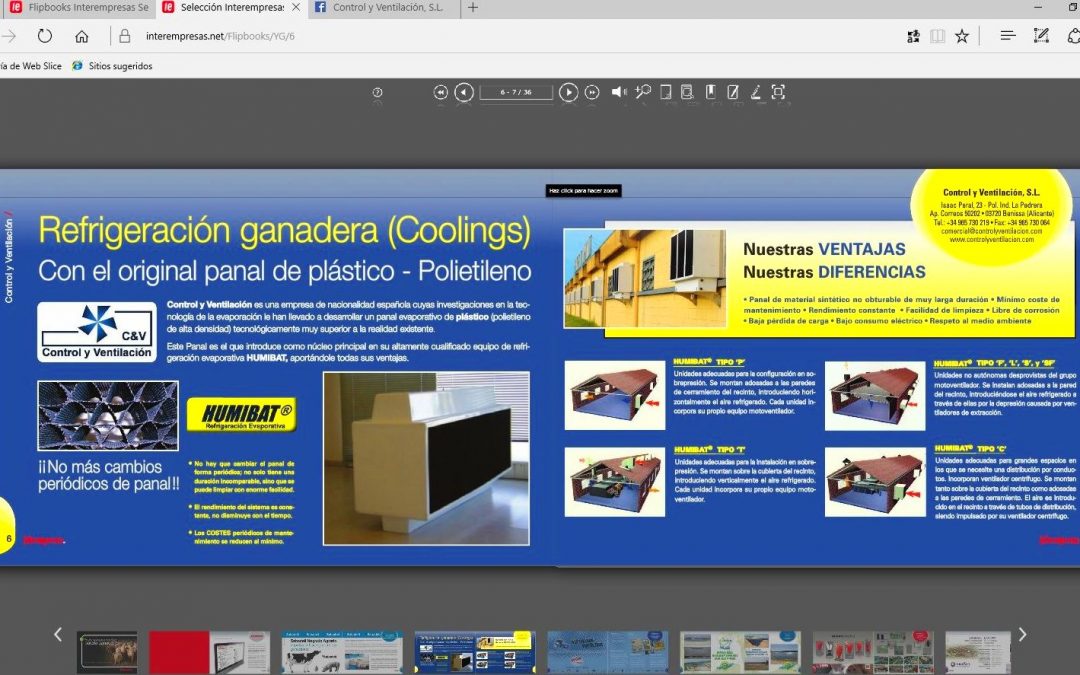The image size is (1080, 675).
Task: Jump to first page of flipbook
Action: pyautogui.click(x=441, y=92)
